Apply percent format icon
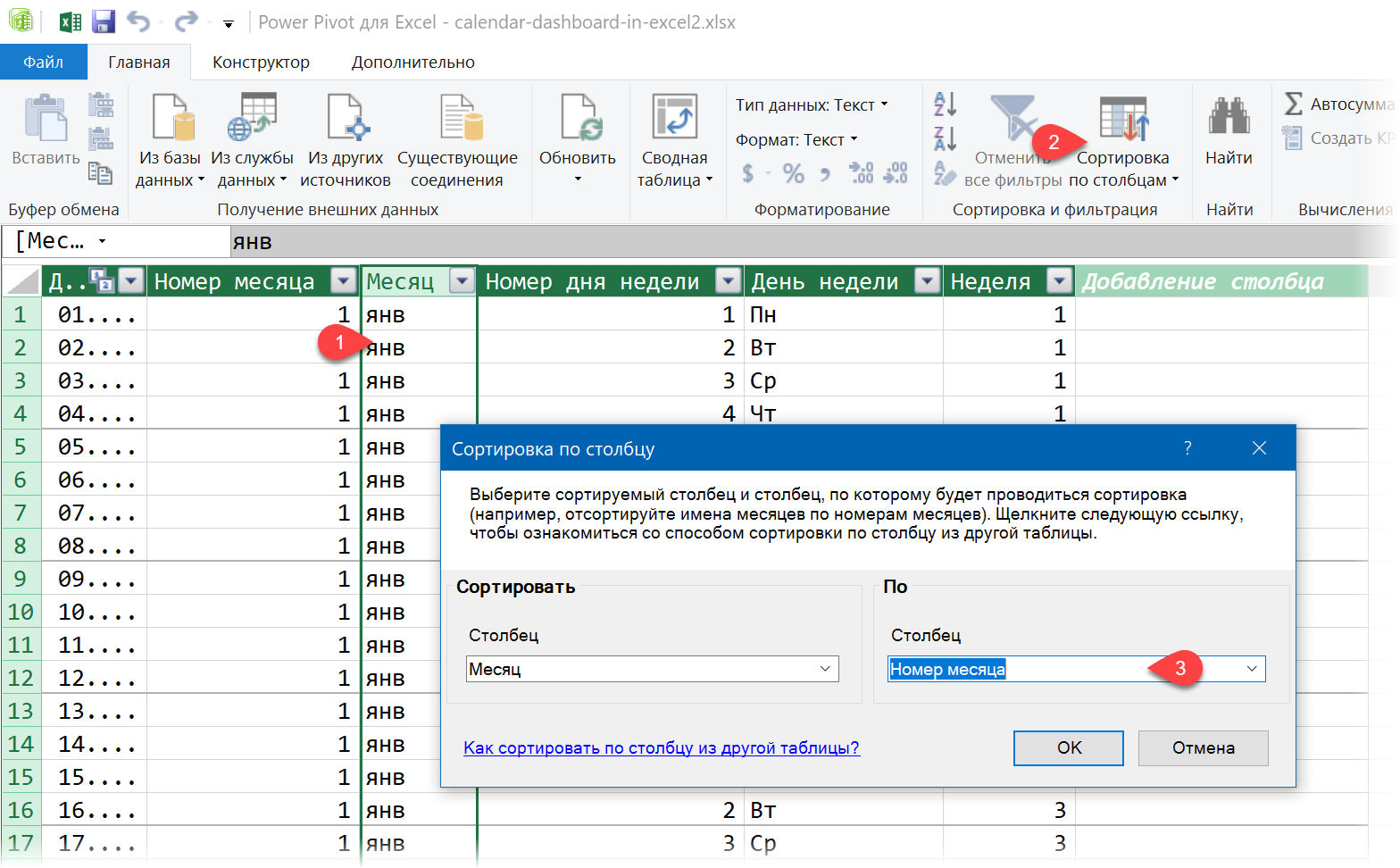1400x868 pixels. [793, 173]
